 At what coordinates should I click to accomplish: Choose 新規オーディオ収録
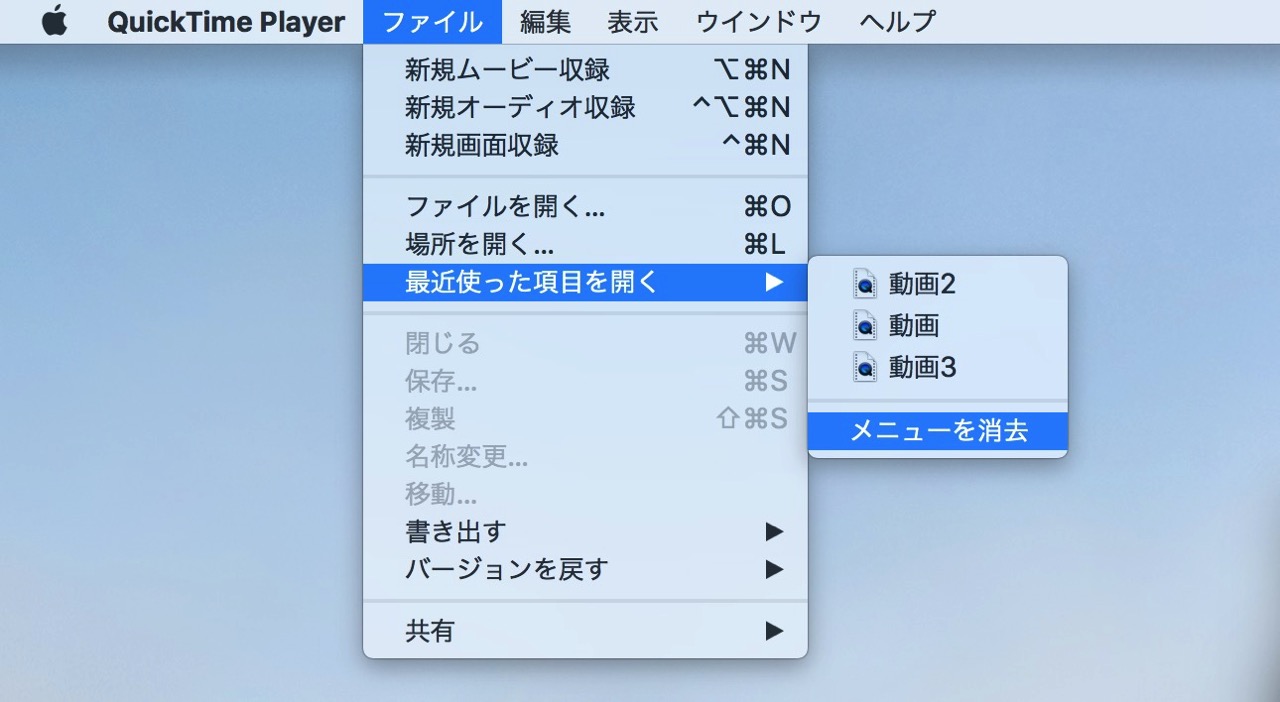pyautogui.click(x=585, y=107)
